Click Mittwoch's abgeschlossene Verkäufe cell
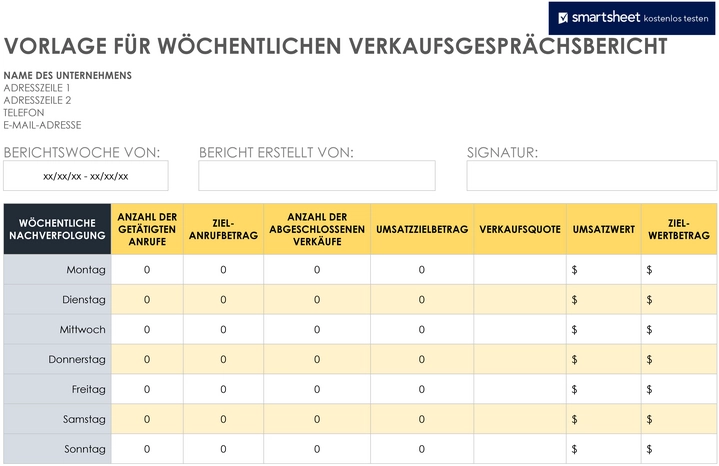This screenshot has height=466, width=719. tap(317, 329)
